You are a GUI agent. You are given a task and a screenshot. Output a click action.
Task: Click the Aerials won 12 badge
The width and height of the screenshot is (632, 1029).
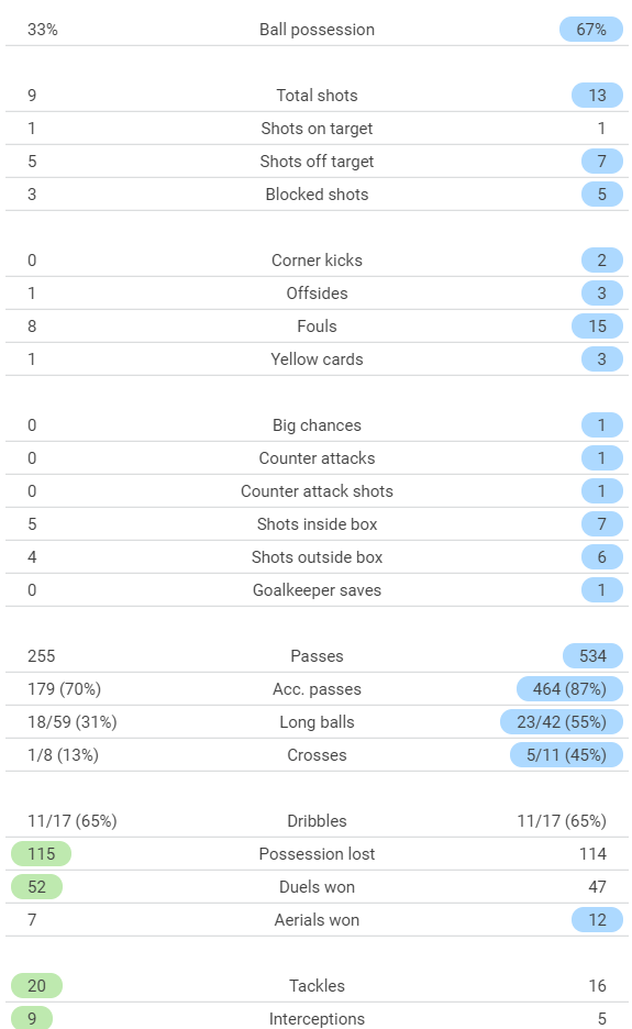click(x=597, y=920)
